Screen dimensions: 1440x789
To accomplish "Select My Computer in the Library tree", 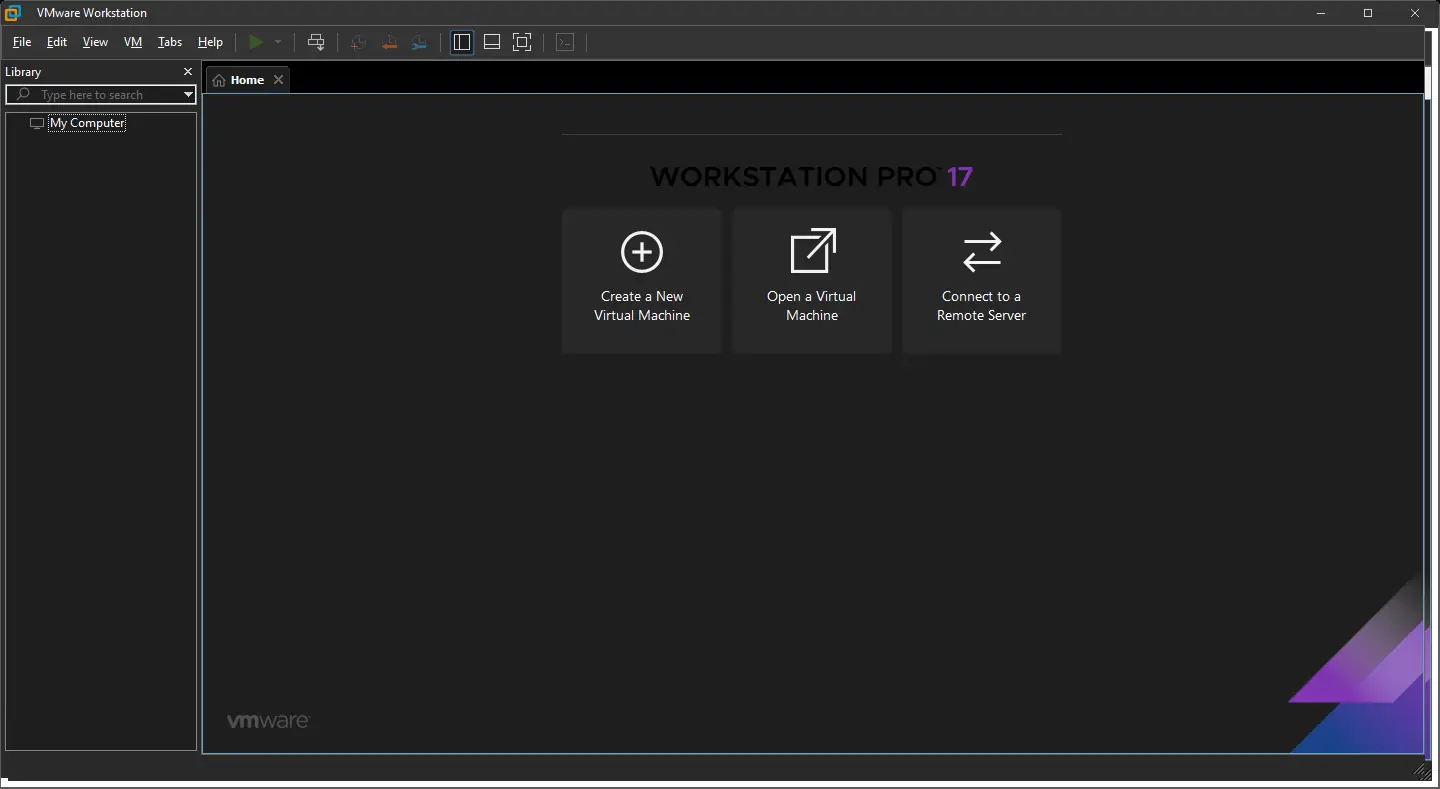I will 87,123.
